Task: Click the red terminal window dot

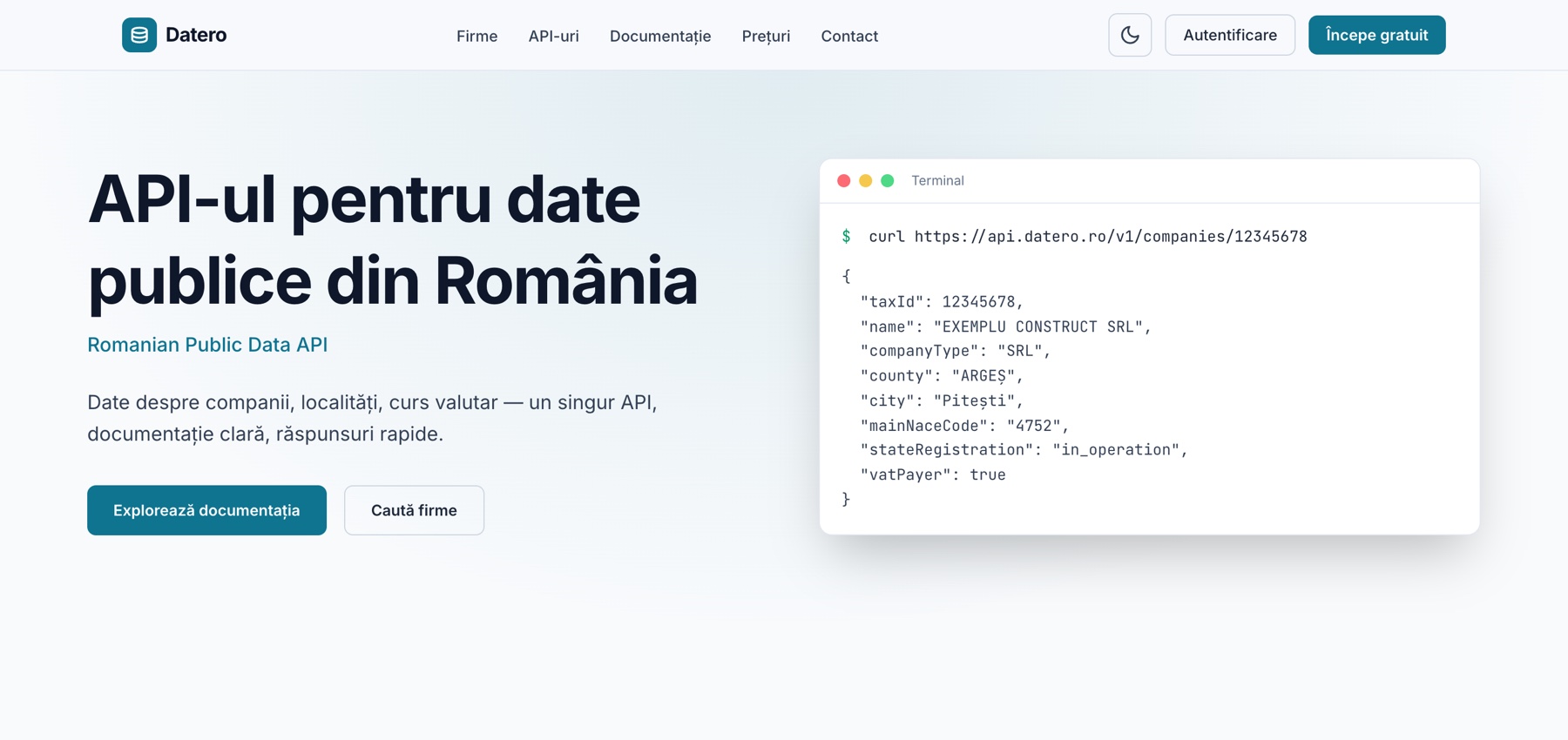Action: [x=843, y=180]
